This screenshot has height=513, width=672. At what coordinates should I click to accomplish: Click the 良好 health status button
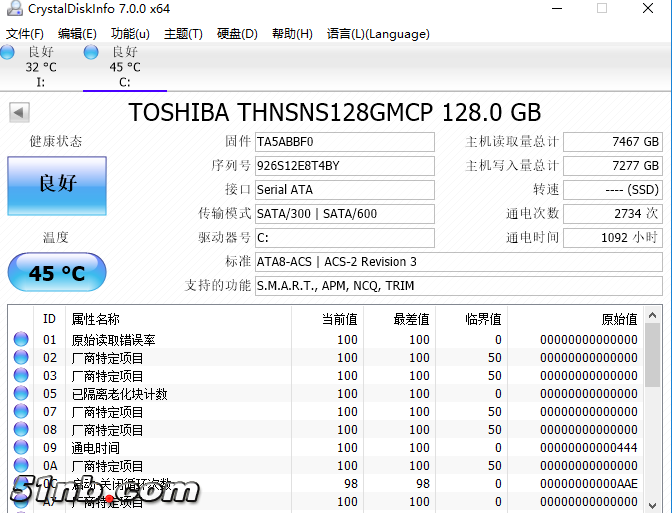point(57,186)
